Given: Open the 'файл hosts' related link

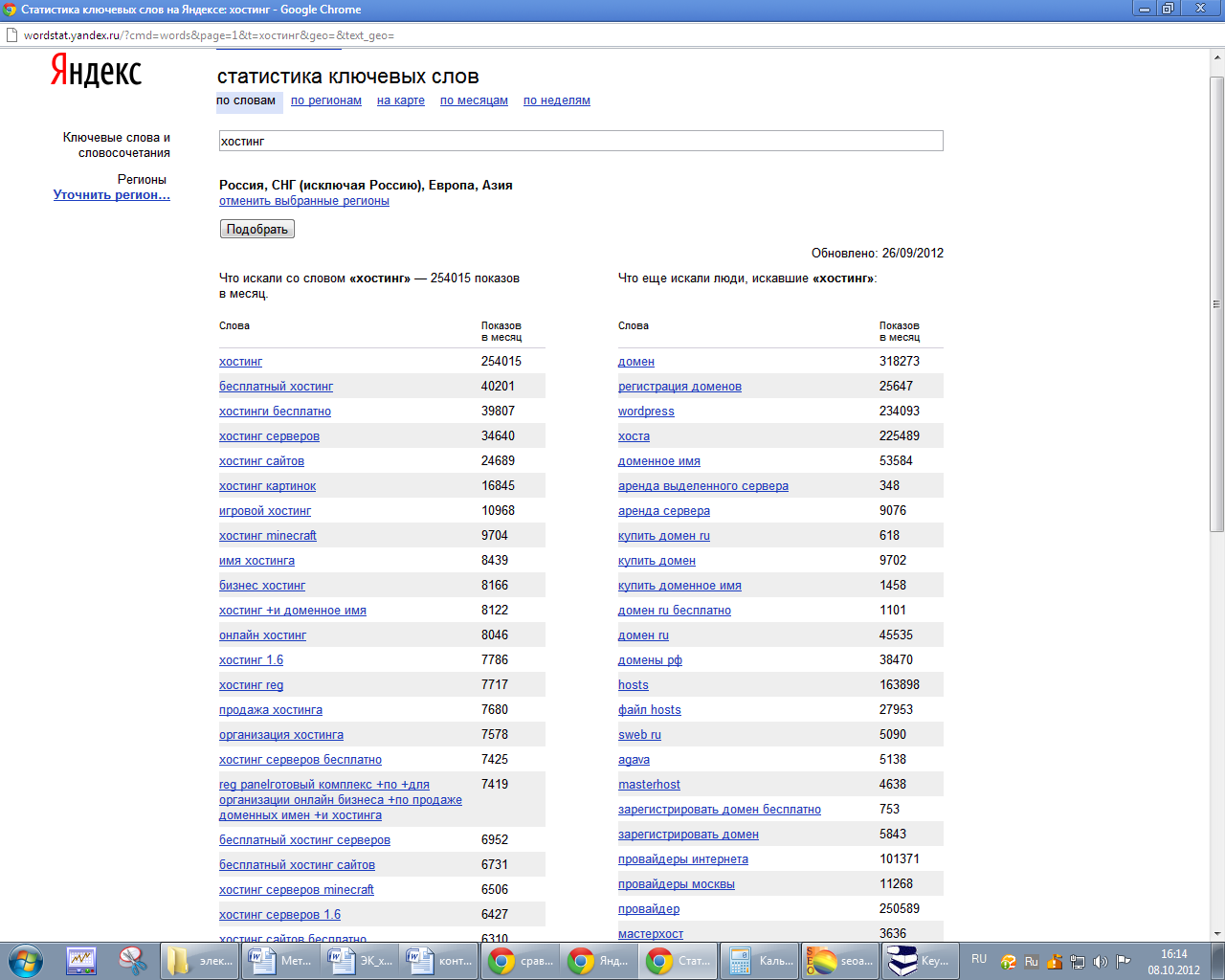Looking at the screenshot, I should (x=650, y=710).
